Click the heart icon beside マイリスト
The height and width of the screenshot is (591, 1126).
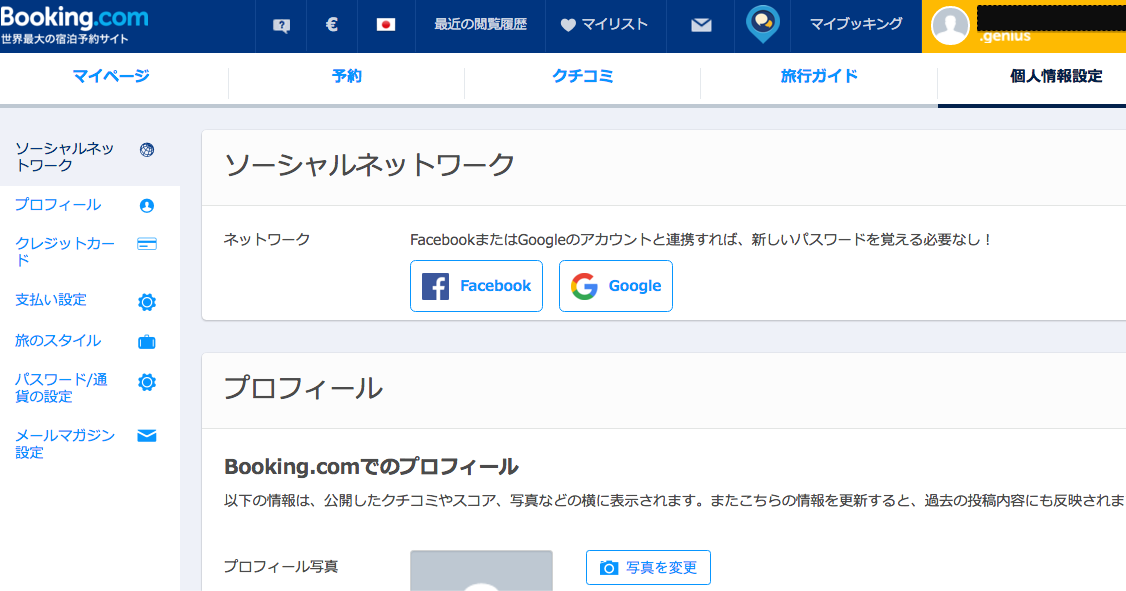[x=568, y=25]
